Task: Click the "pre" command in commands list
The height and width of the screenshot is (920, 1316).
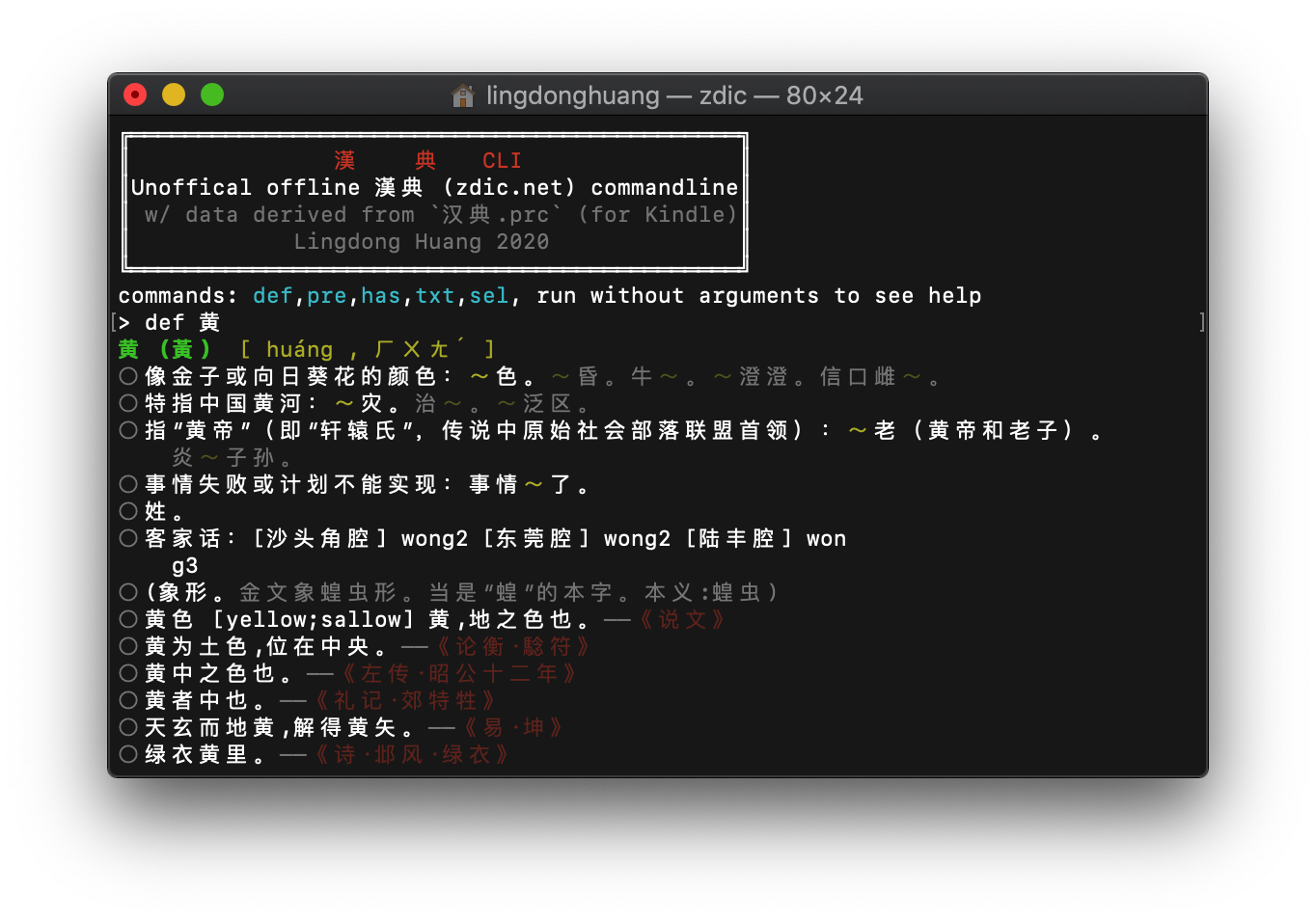Action: [x=326, y=296]
